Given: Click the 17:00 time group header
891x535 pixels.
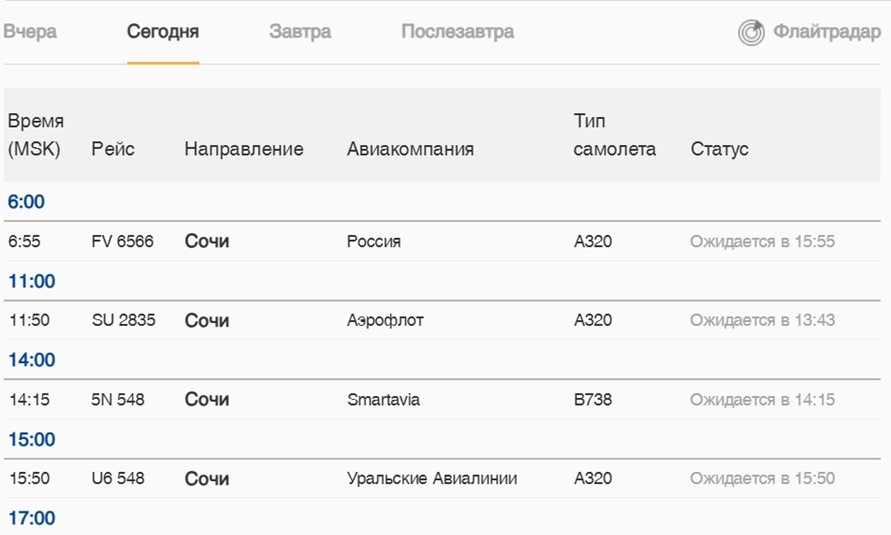Looking at the screenshot, I should click(x=31, y=518).
